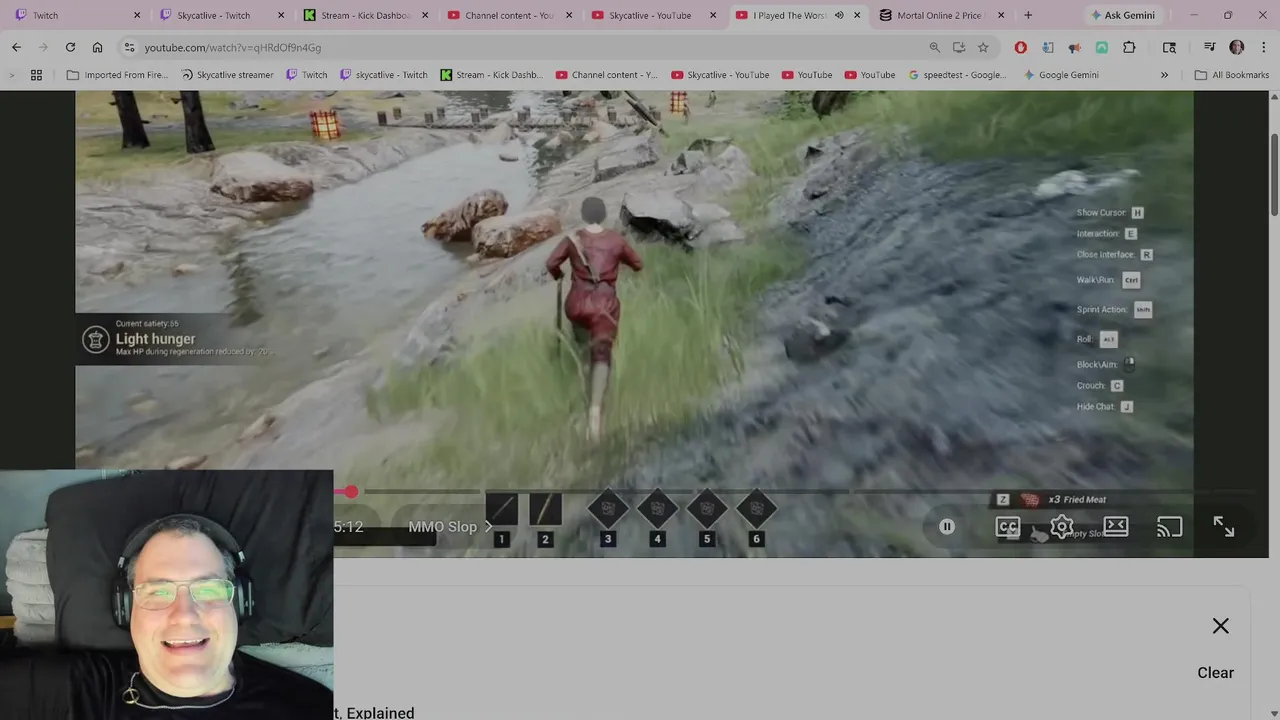Open the tab search icon in toolbar

pyautogui.click(x=1169, y=47)
